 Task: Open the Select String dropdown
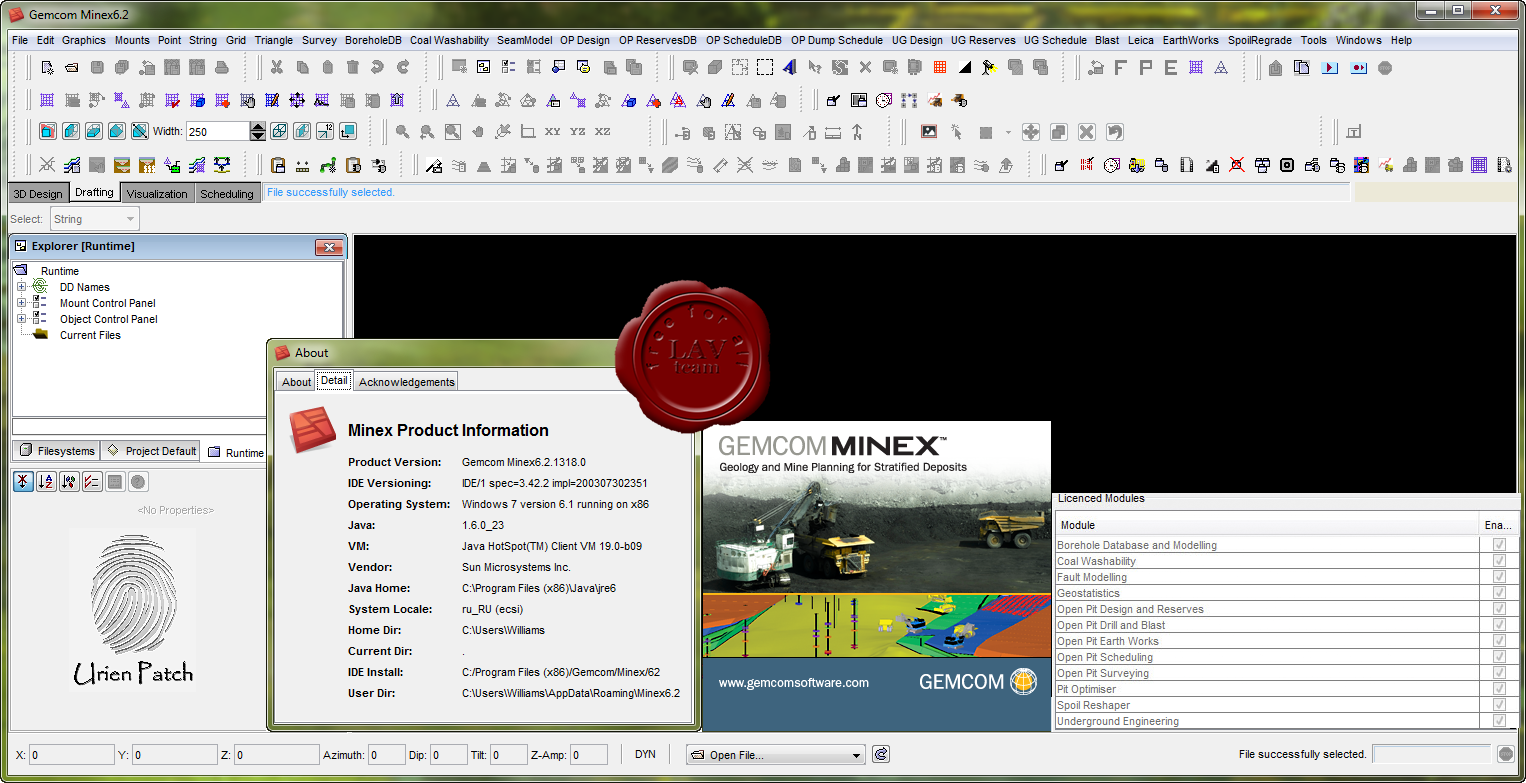click(95, 219)
